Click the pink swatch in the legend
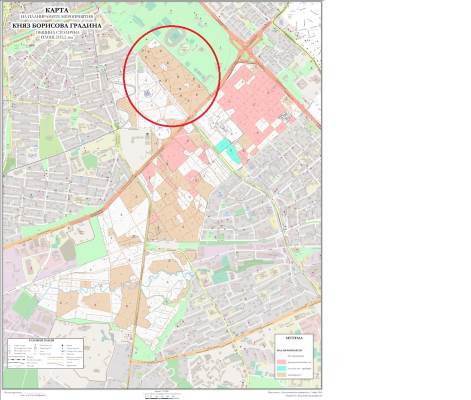 point(282,362)
